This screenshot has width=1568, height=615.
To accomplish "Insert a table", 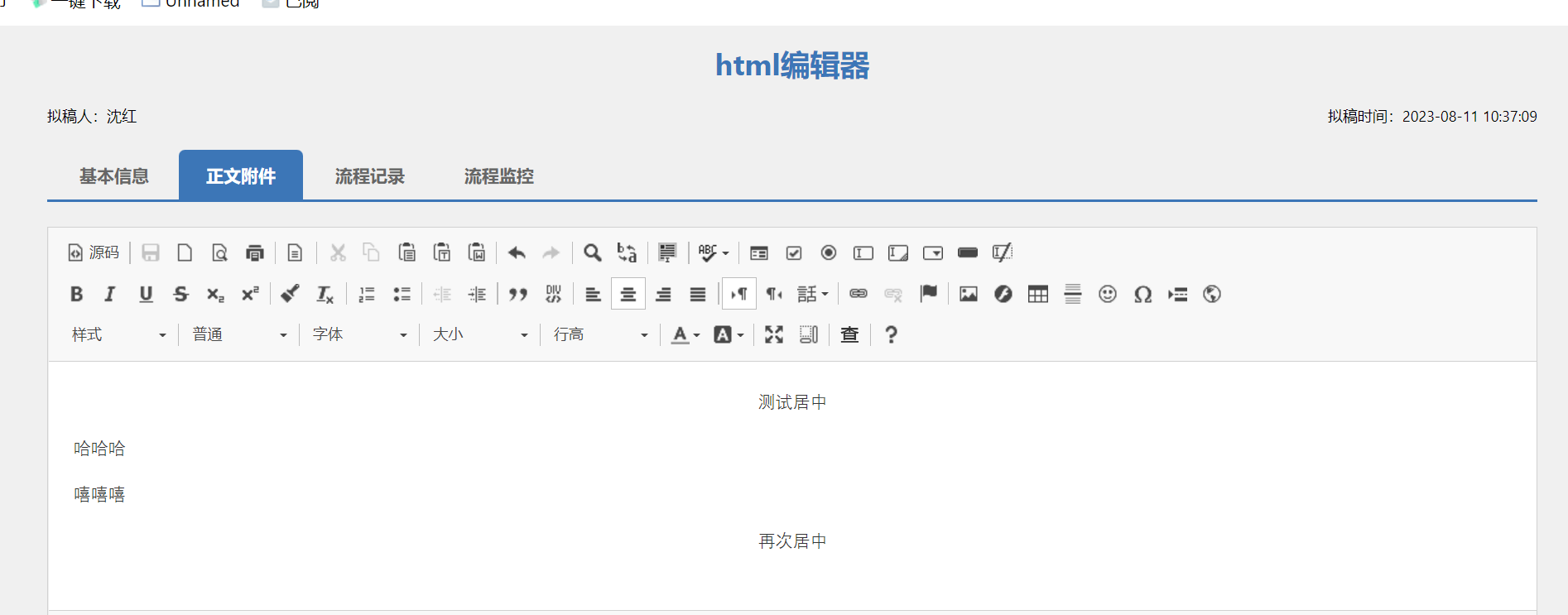I will coord(1038,294).
